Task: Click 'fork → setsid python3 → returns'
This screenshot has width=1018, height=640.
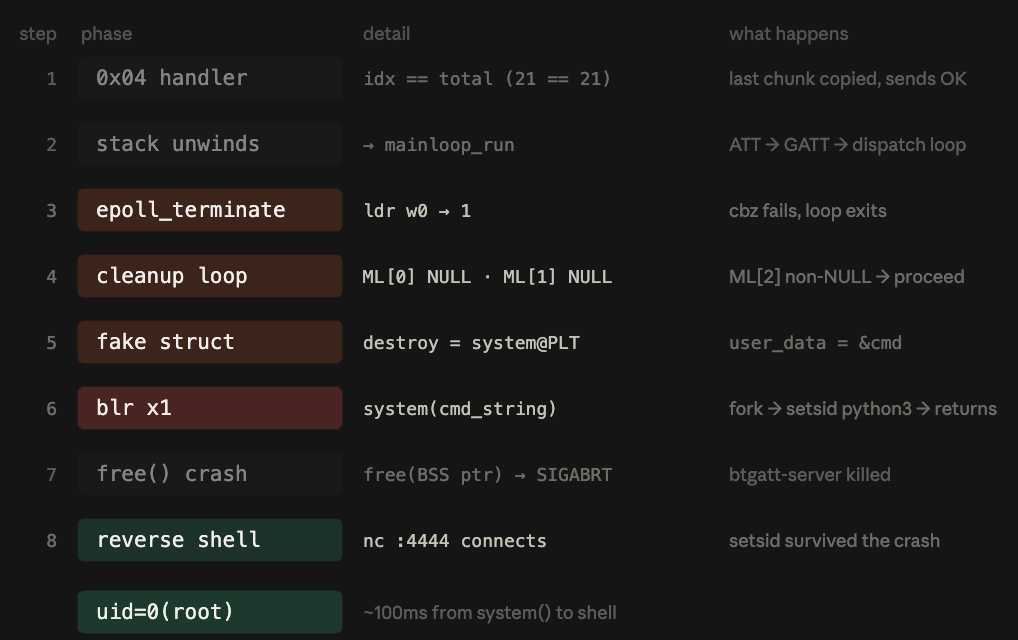Action: click(862, 409)
